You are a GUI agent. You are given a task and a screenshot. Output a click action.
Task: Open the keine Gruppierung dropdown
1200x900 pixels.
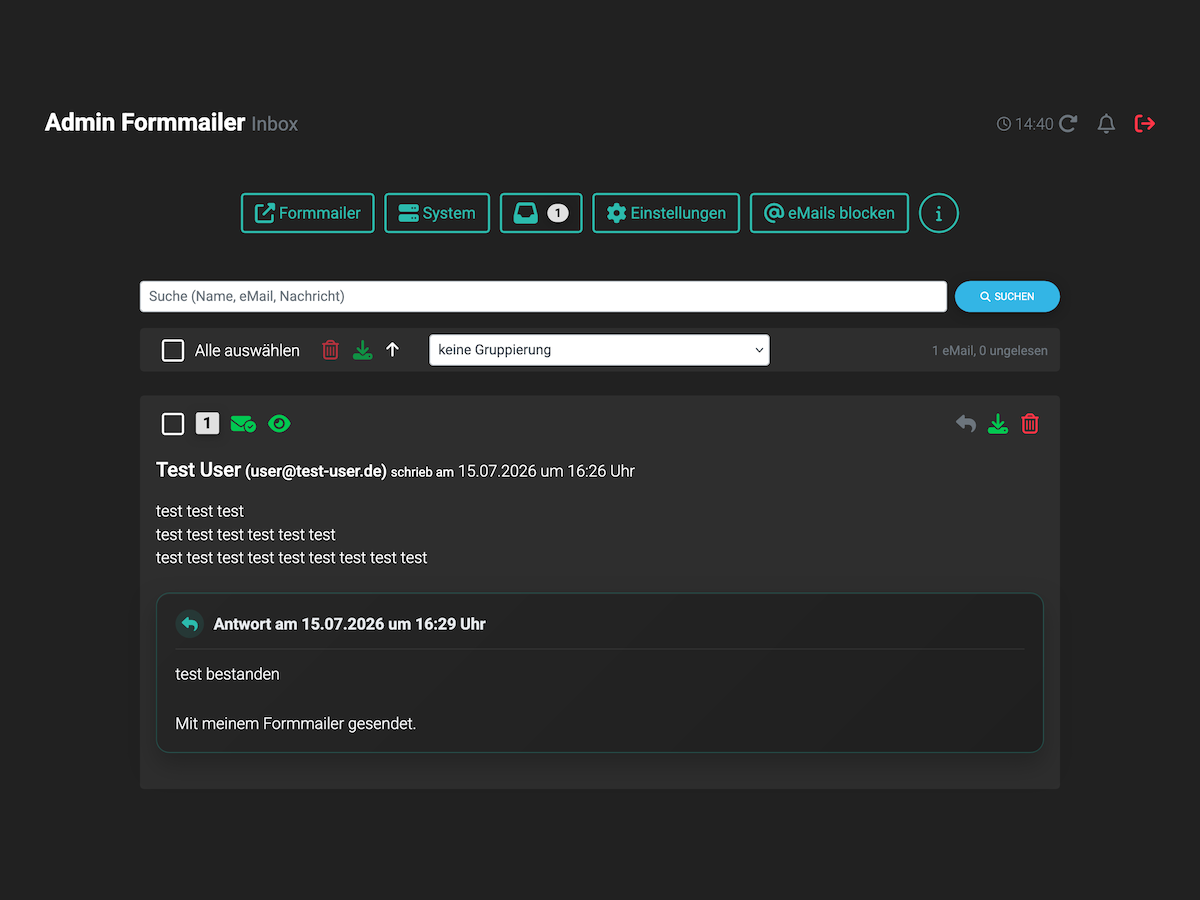click(x=599, y=350)
